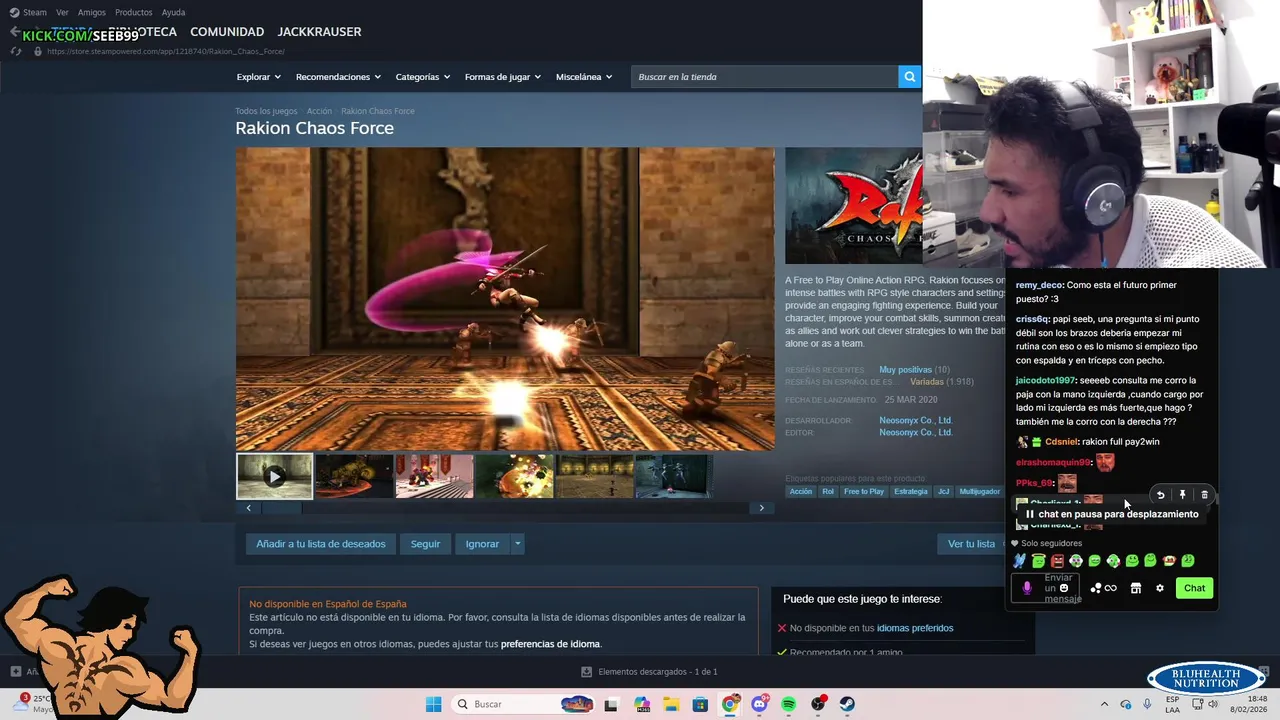This screenshot has width=1280, height=720.
Task: Open Windows Start menu
Action: tap(433, 704)
